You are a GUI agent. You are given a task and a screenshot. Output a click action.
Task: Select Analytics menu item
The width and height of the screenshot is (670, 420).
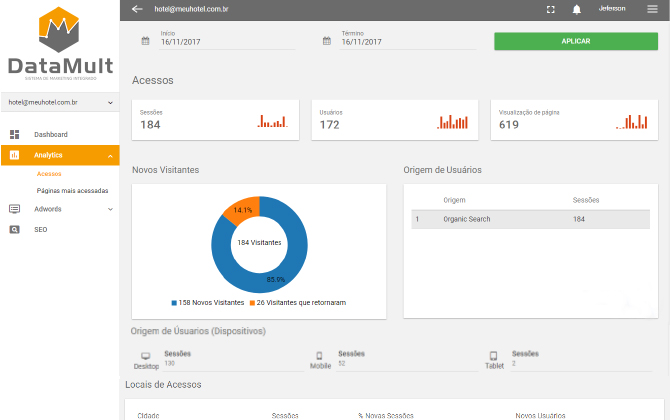[60, 155]
